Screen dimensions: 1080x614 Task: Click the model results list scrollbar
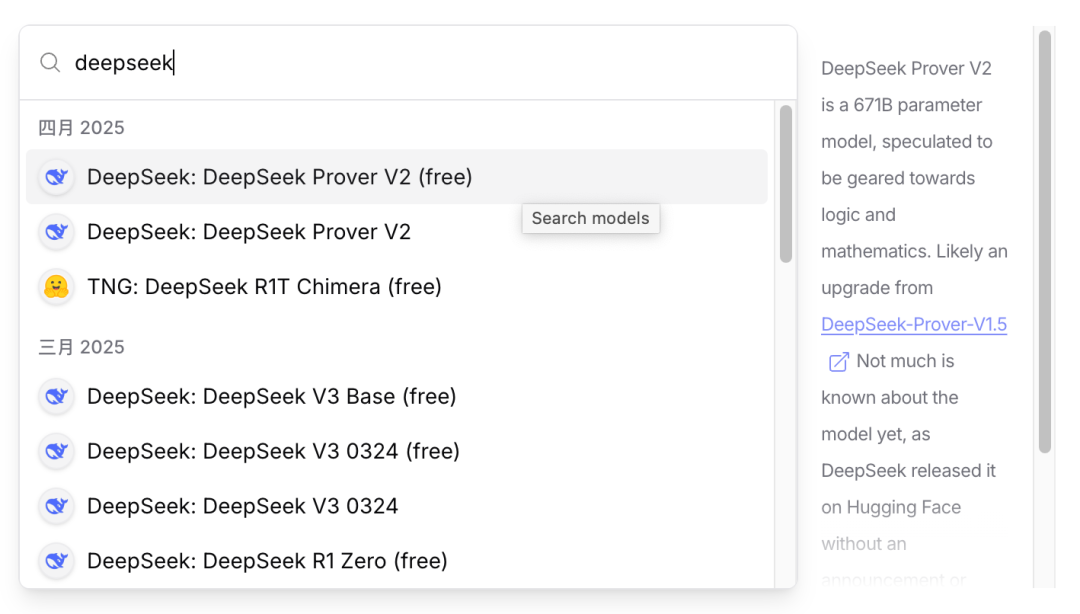click(786, 185)
